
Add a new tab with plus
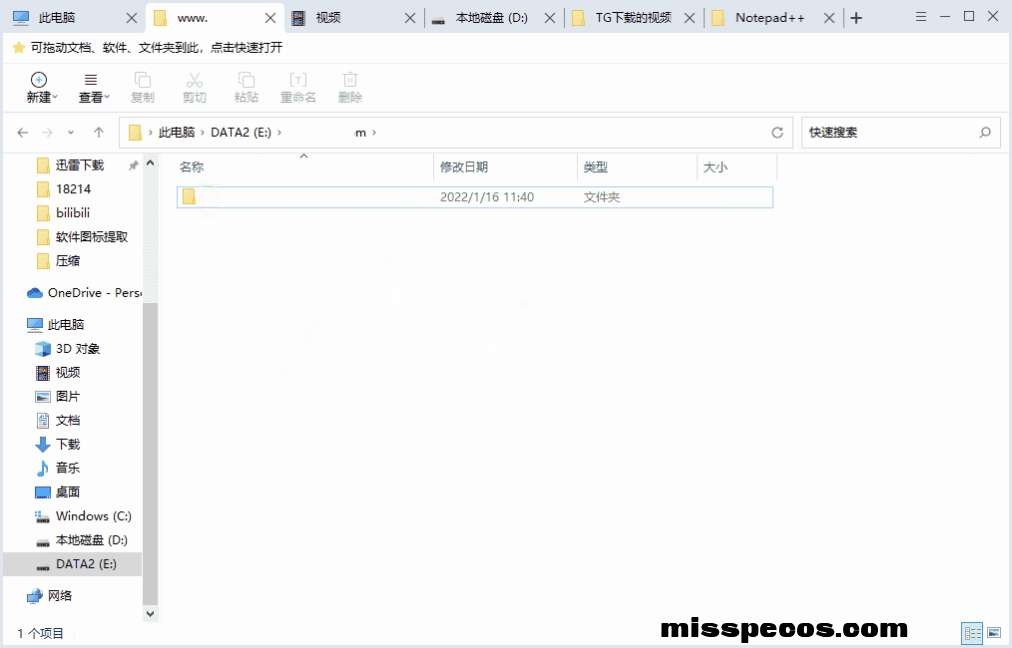[856, 18]
